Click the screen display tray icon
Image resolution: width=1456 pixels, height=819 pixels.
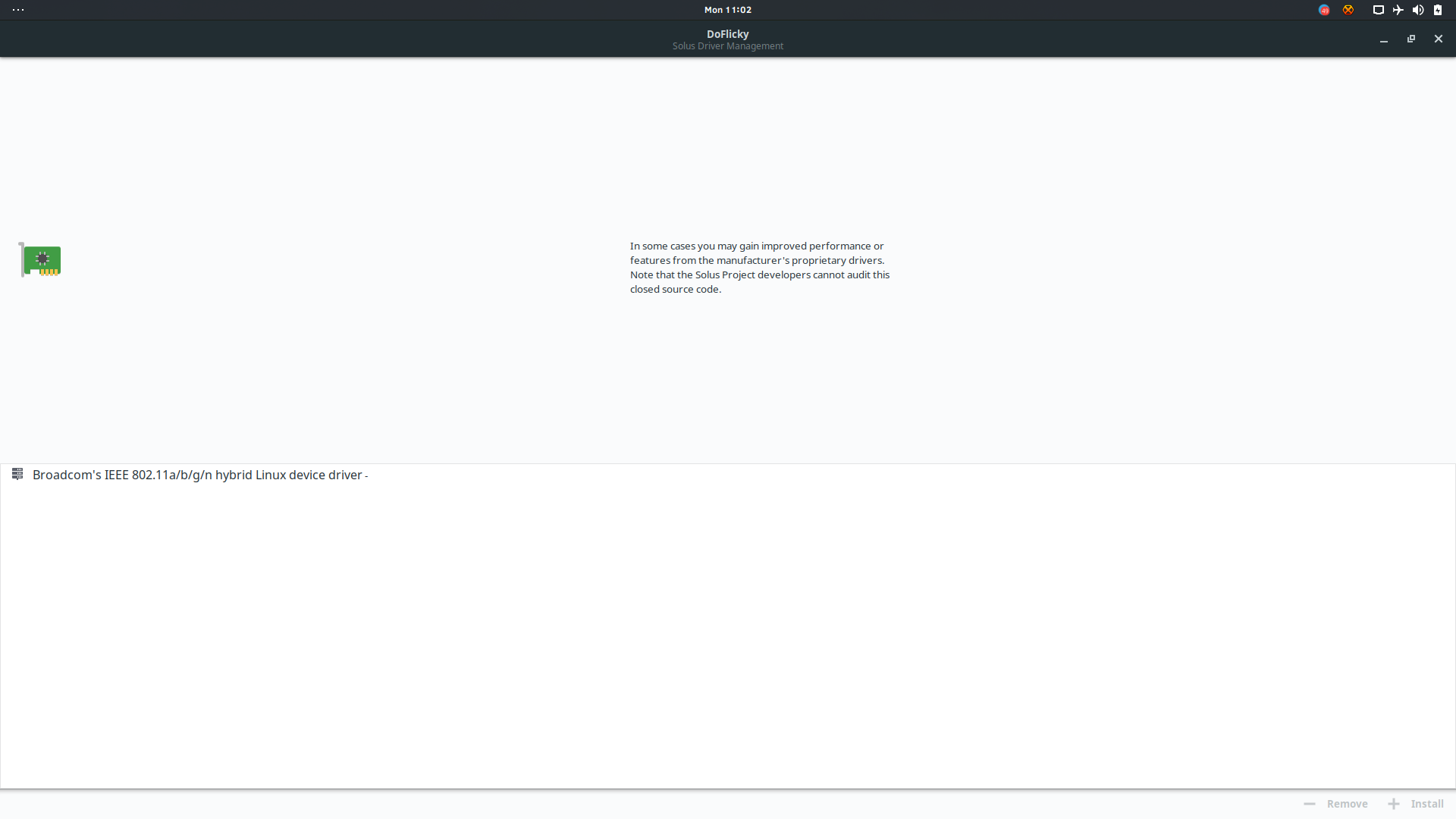coord(1379,10)
